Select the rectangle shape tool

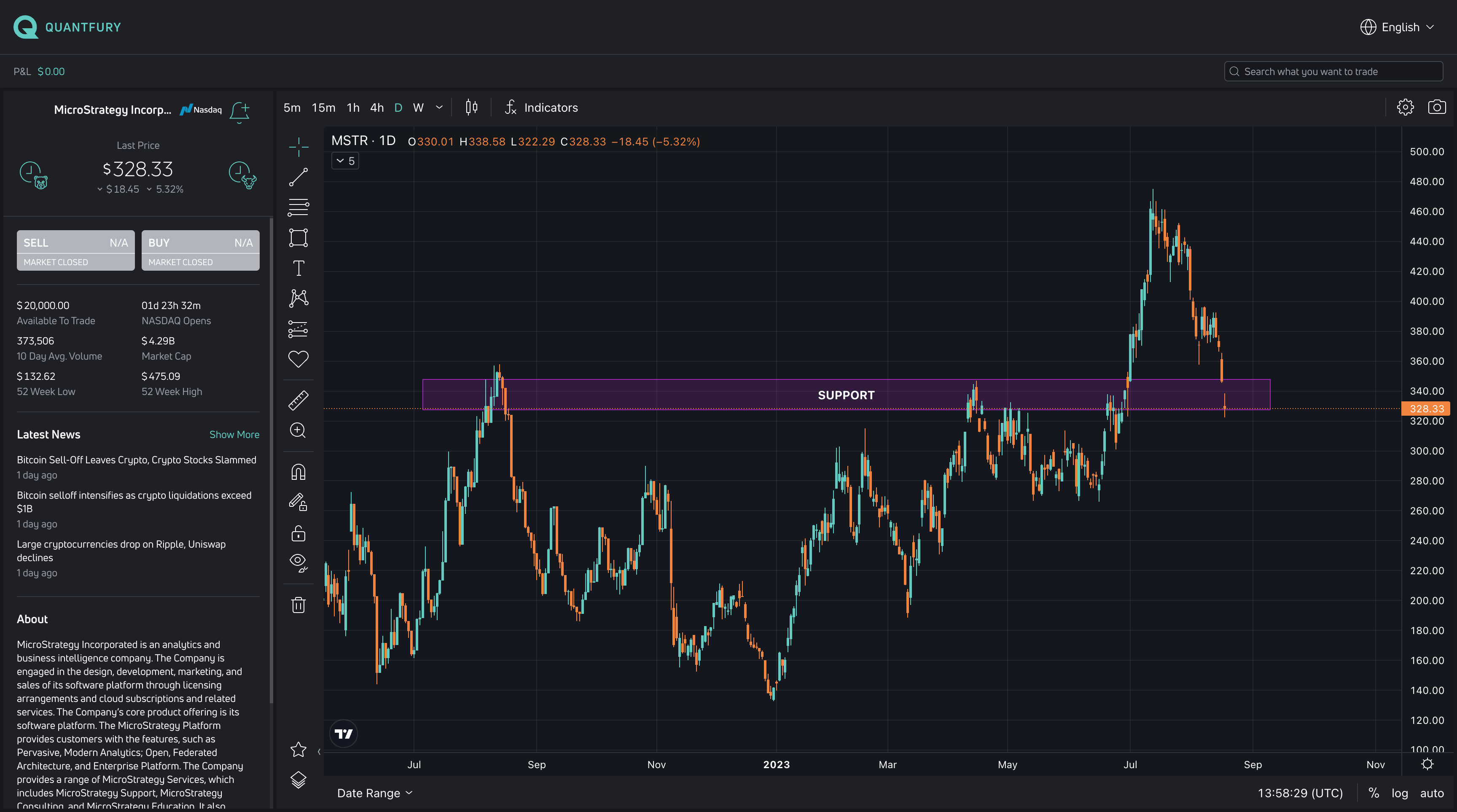(x=298, y=237)
